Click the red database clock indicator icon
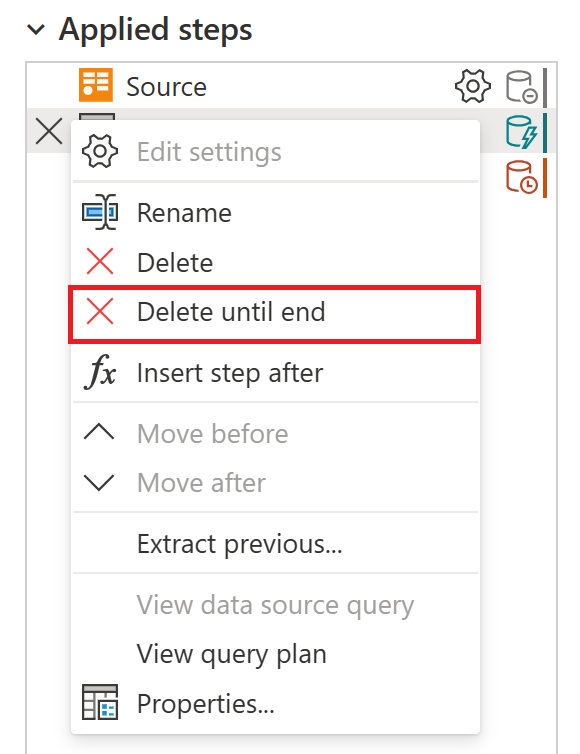Viewport: 580px width, 754px height. [522, 177]
